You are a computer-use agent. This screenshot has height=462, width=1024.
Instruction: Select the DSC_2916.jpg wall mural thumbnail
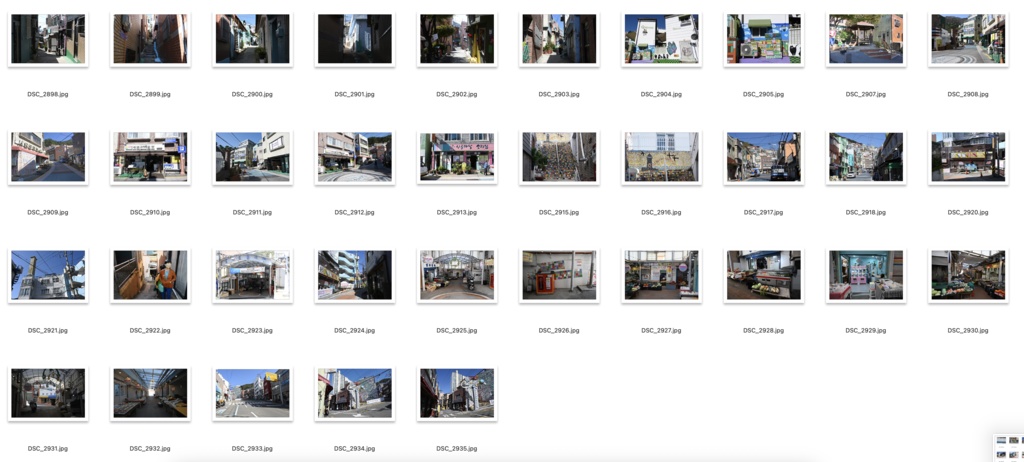pos(661,157)
